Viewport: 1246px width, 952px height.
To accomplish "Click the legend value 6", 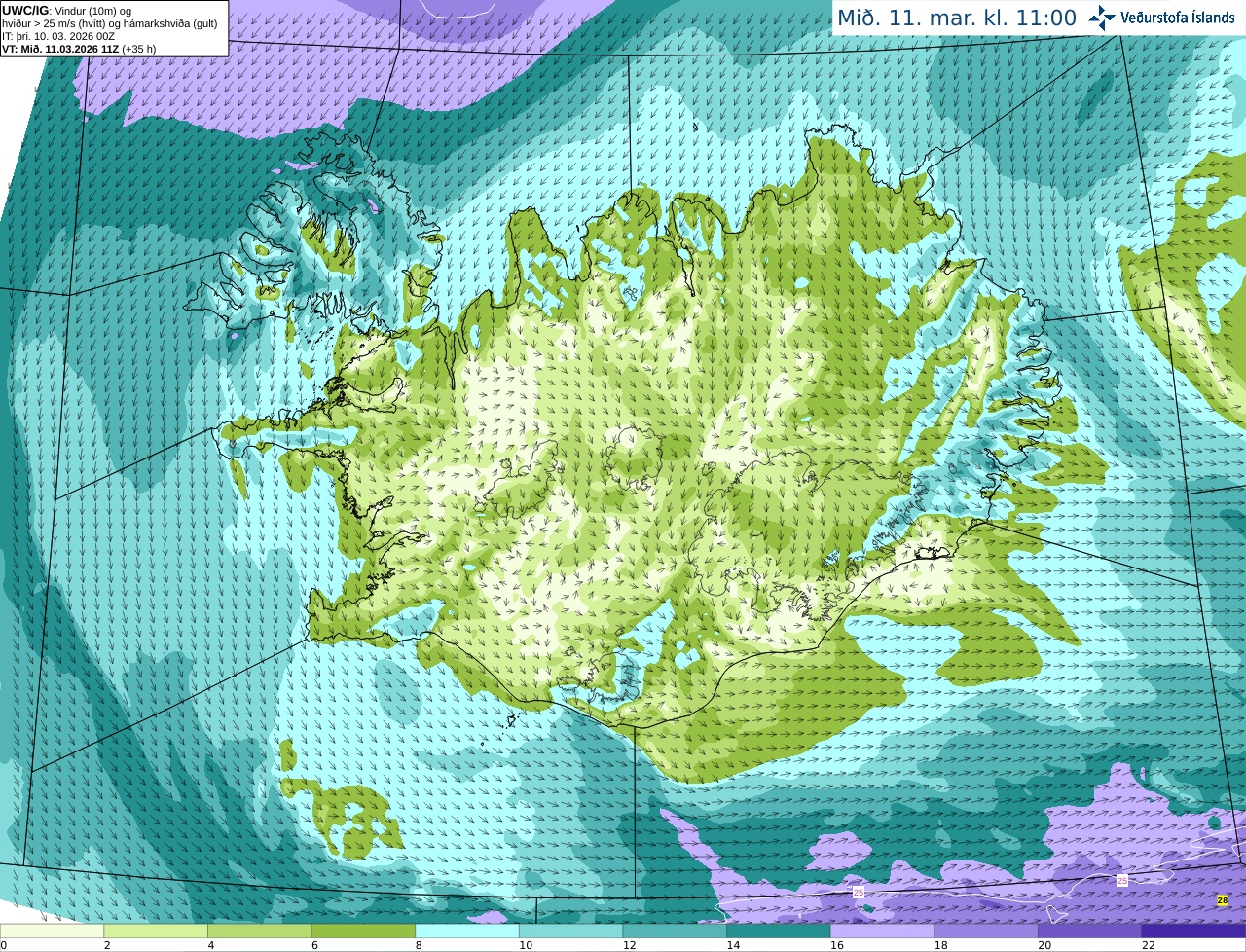I will click(314, 945).
